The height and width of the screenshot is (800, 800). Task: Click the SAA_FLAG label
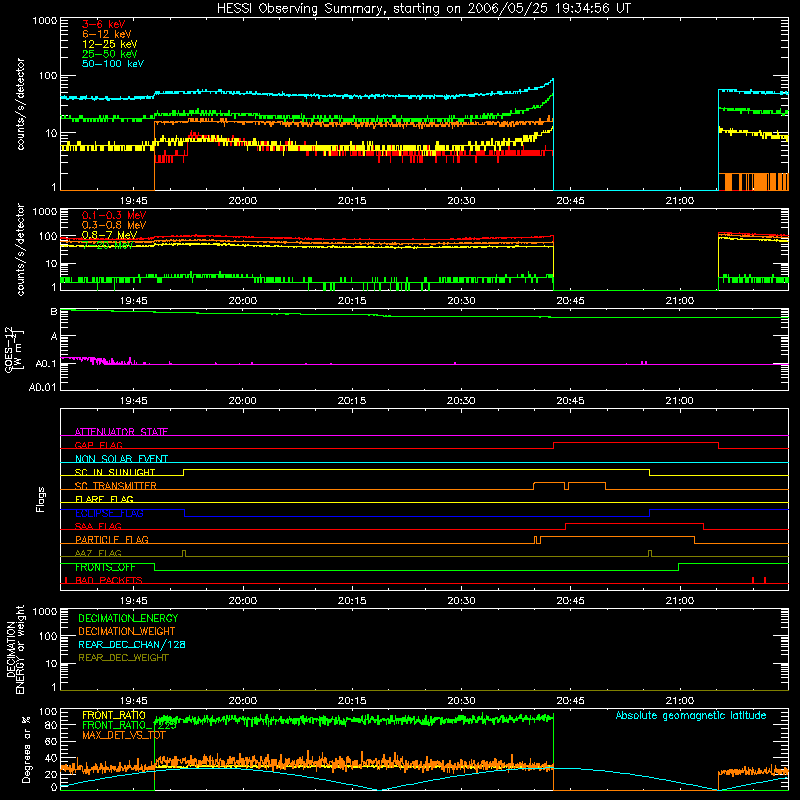click(98, 526)
